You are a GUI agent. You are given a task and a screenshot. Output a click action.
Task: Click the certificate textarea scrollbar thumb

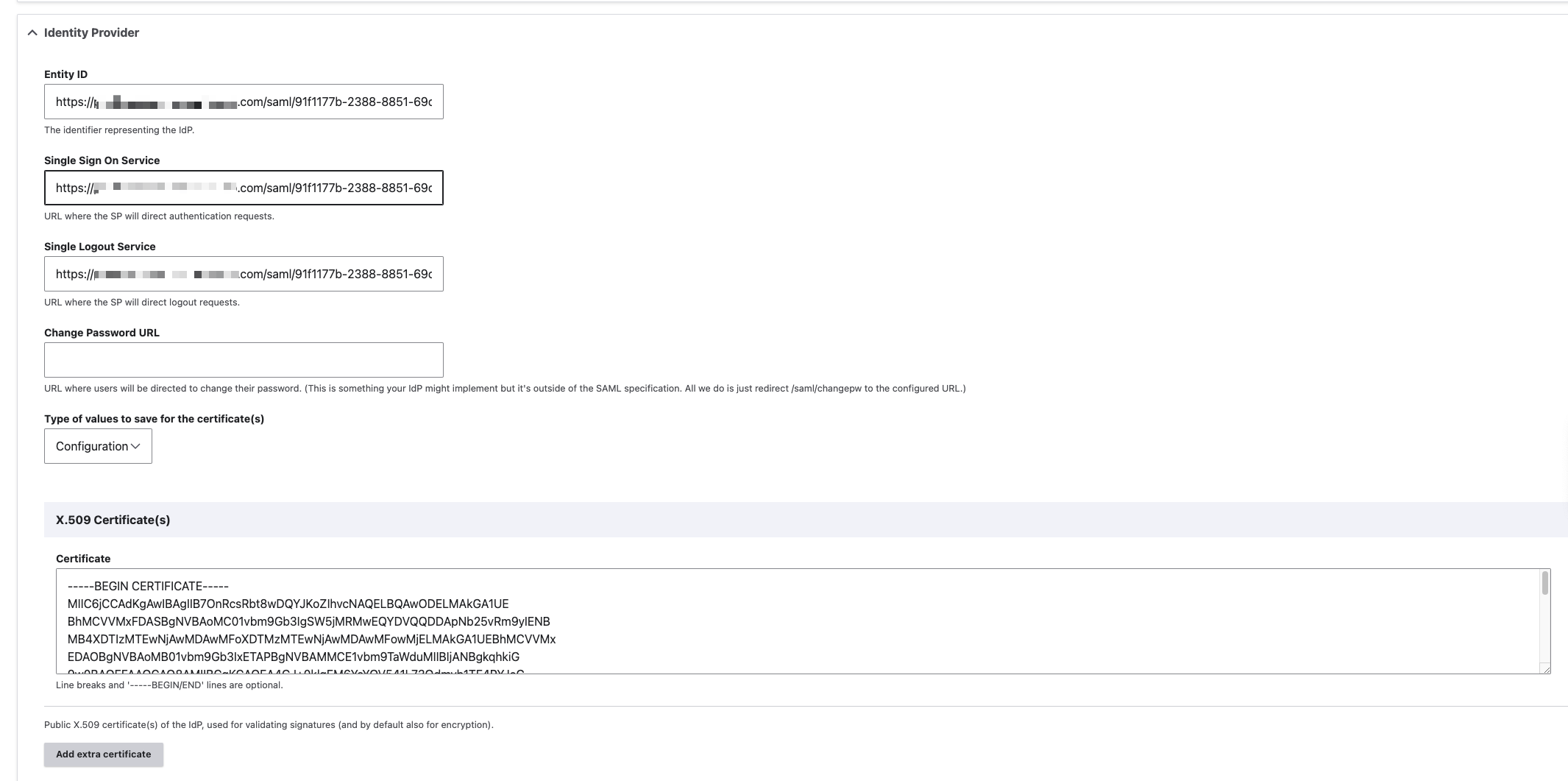pos(1544,583)
